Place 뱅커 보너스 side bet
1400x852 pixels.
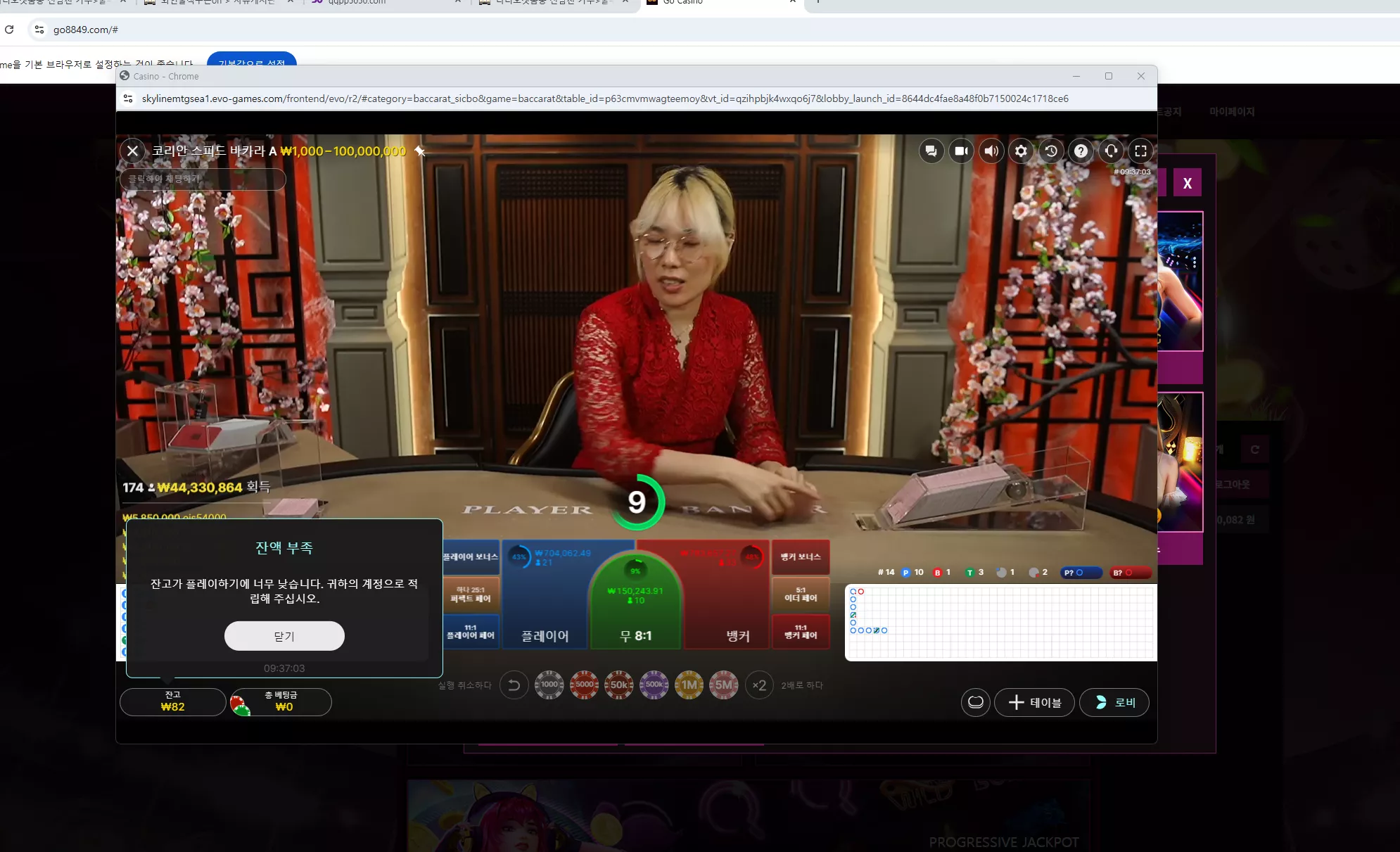pyautogui.click(x=801, y=557)
